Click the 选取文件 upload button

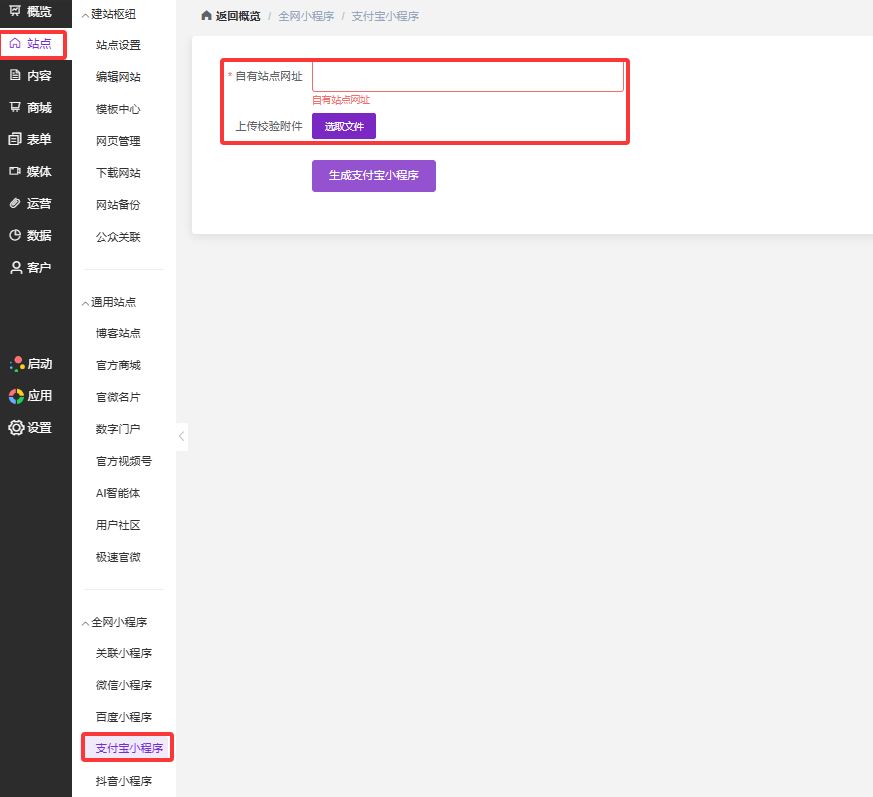coord(343,126)
